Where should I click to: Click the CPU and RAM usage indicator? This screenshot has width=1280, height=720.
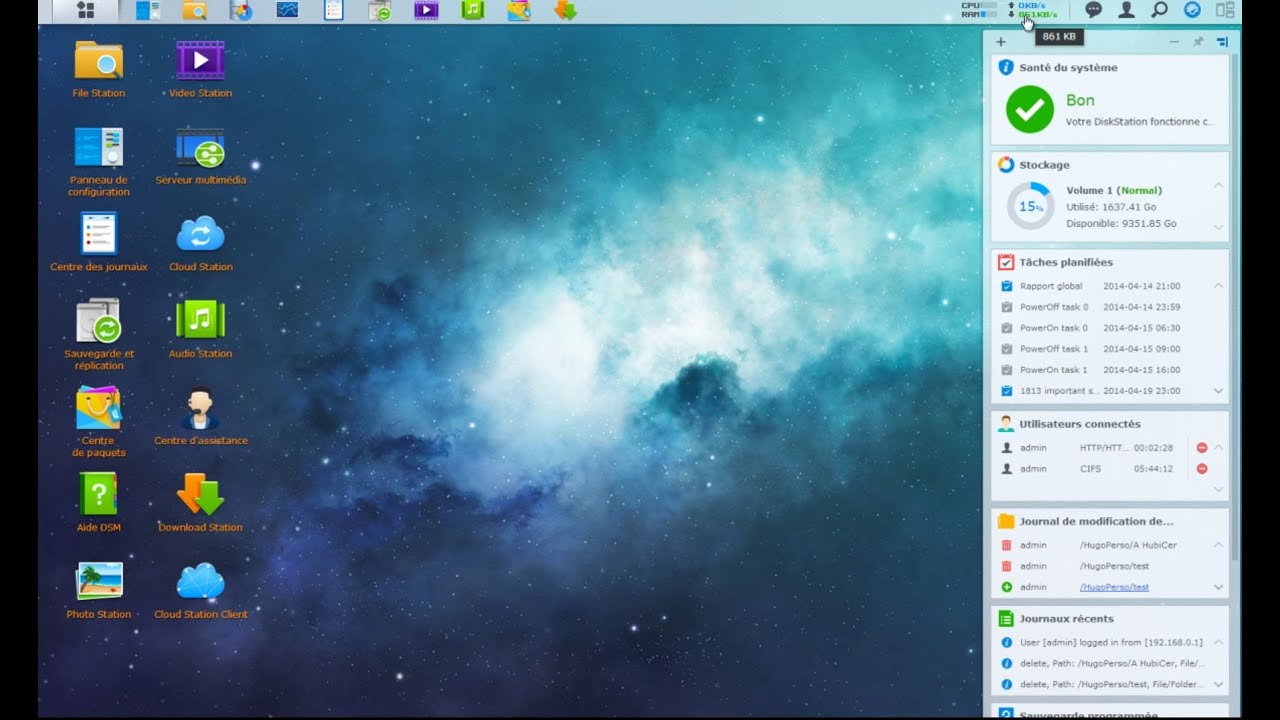(x=980, y=10)
